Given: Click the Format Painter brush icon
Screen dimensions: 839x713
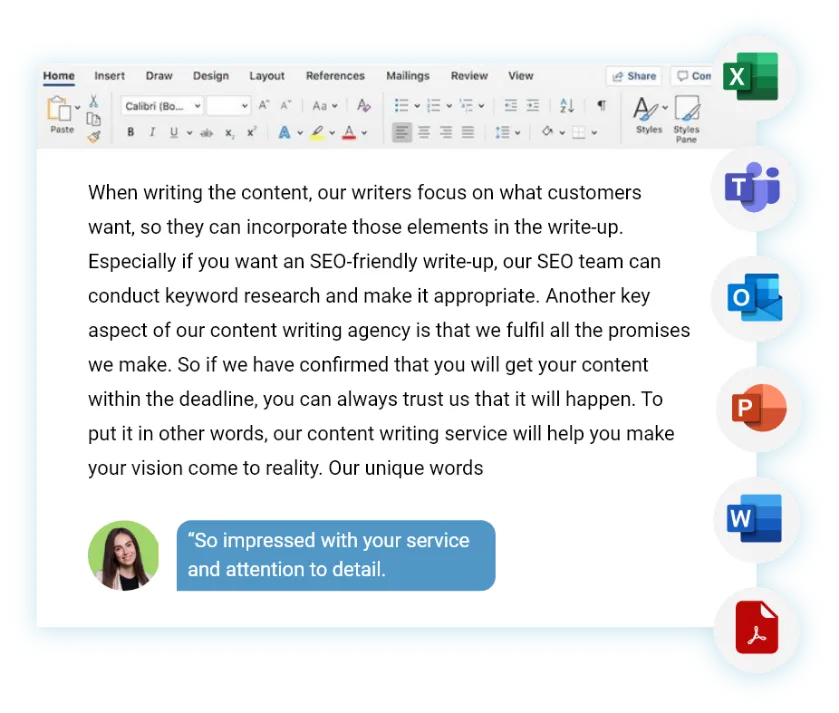Looking at the screenshot, I should click(x=93, y=136).
